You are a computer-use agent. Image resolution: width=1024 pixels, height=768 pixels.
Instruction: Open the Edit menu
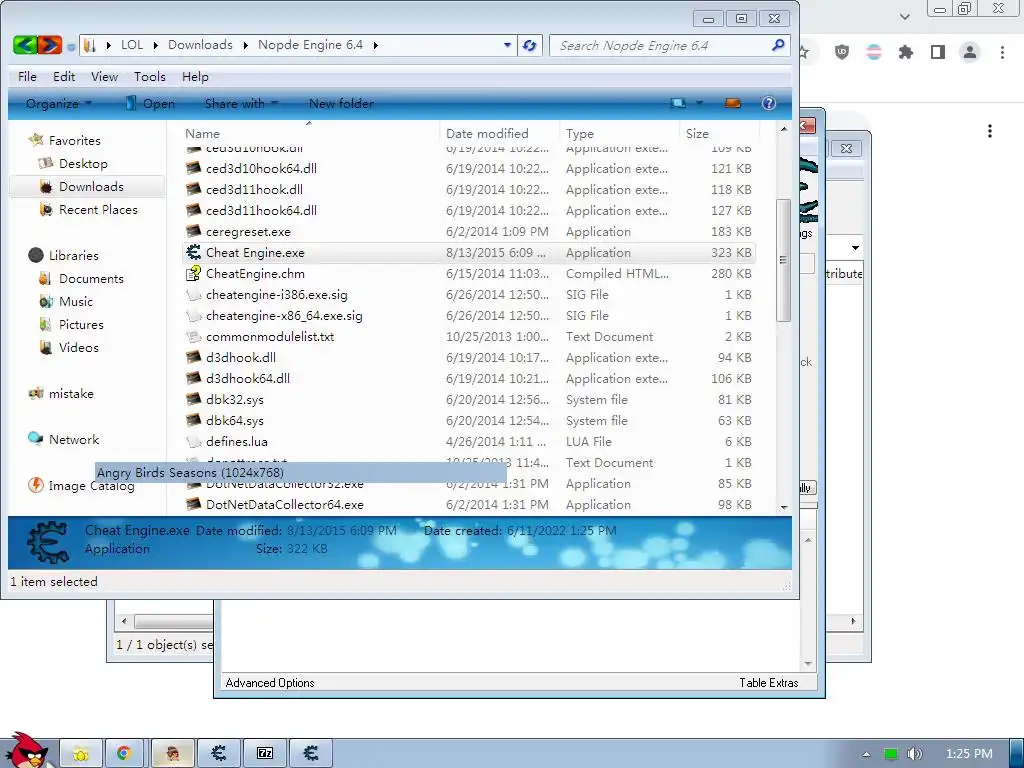click(x=64, y=76)
